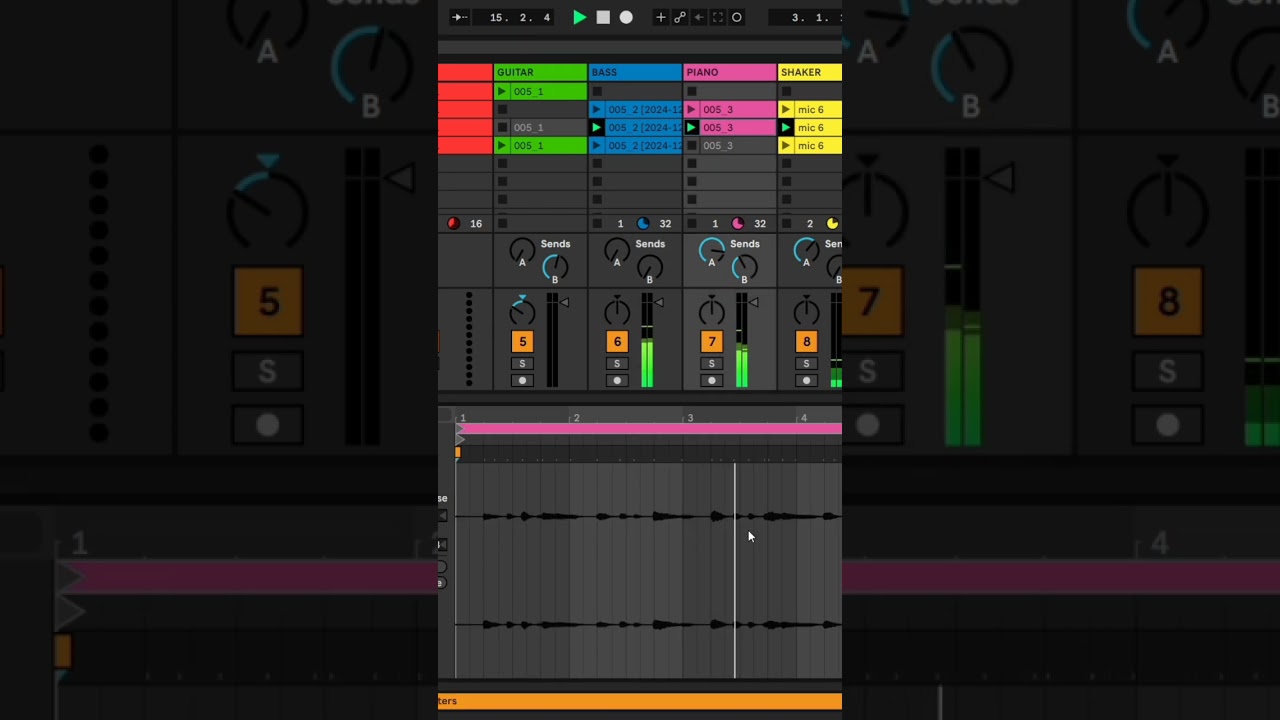
Task: Click bar 3 marker on the clip ruler
Action: point(689,417)
